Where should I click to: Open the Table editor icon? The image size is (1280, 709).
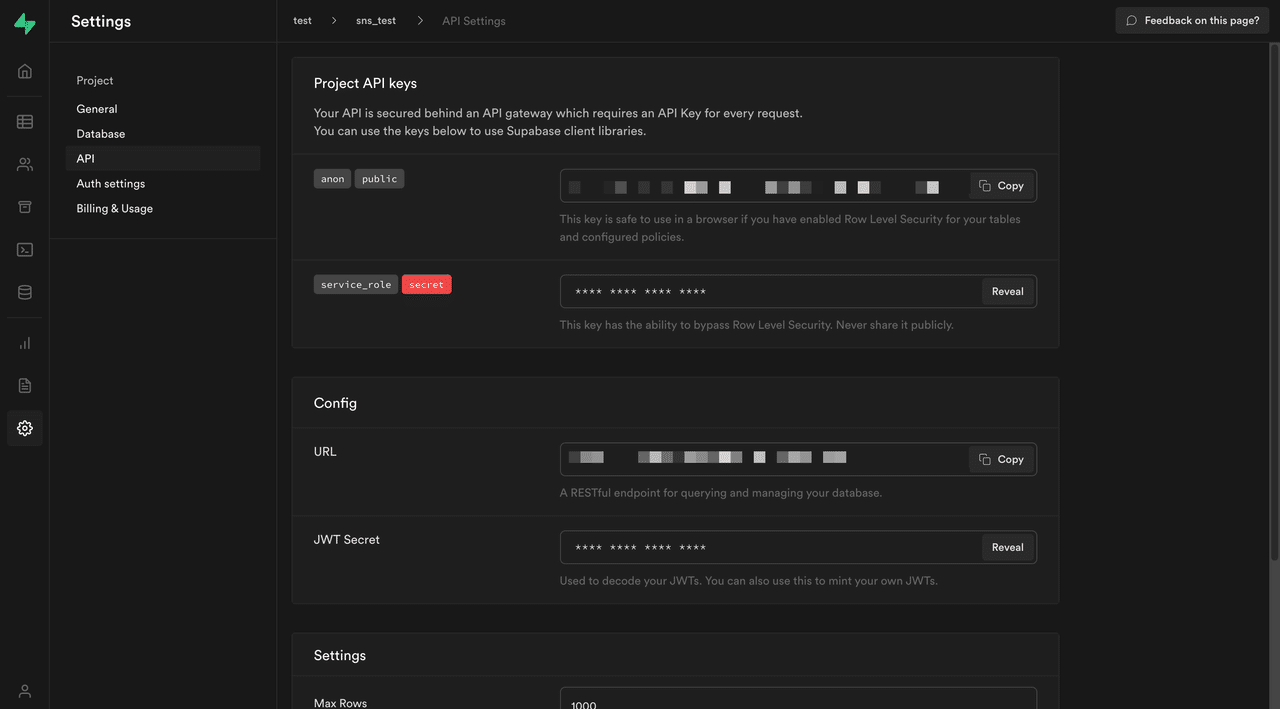coord(25,122)
